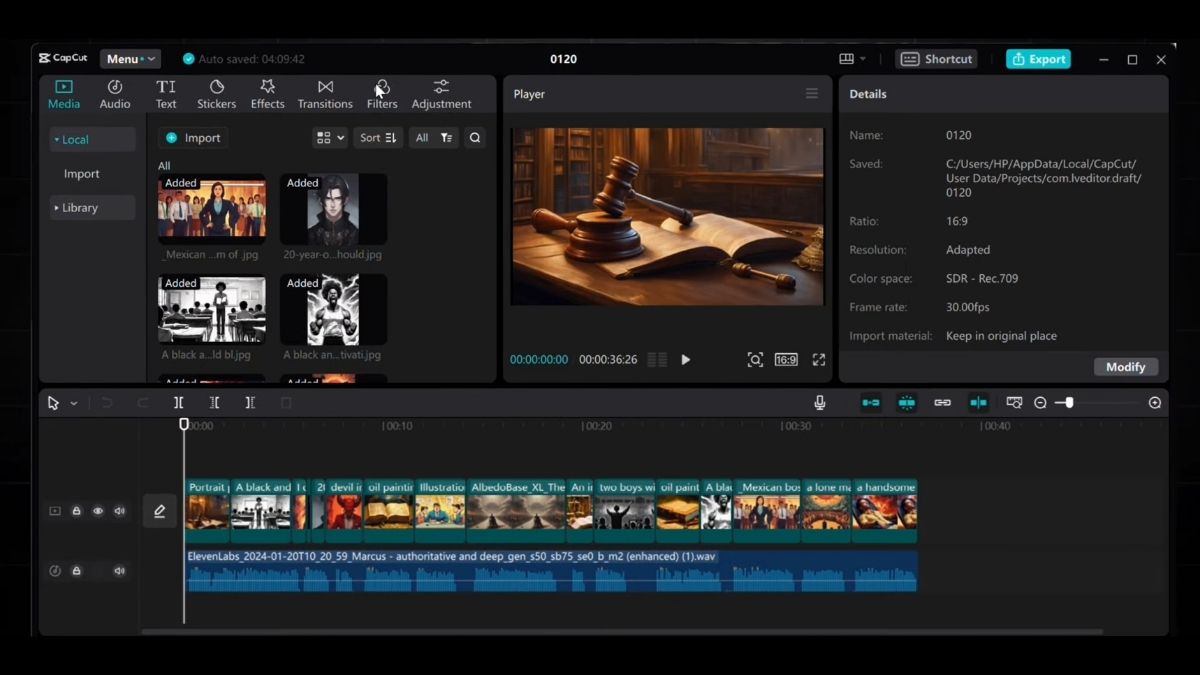Open the Sort options dropdown
The height and width of the screenshot is (675, 1200).
click(378, 137)
